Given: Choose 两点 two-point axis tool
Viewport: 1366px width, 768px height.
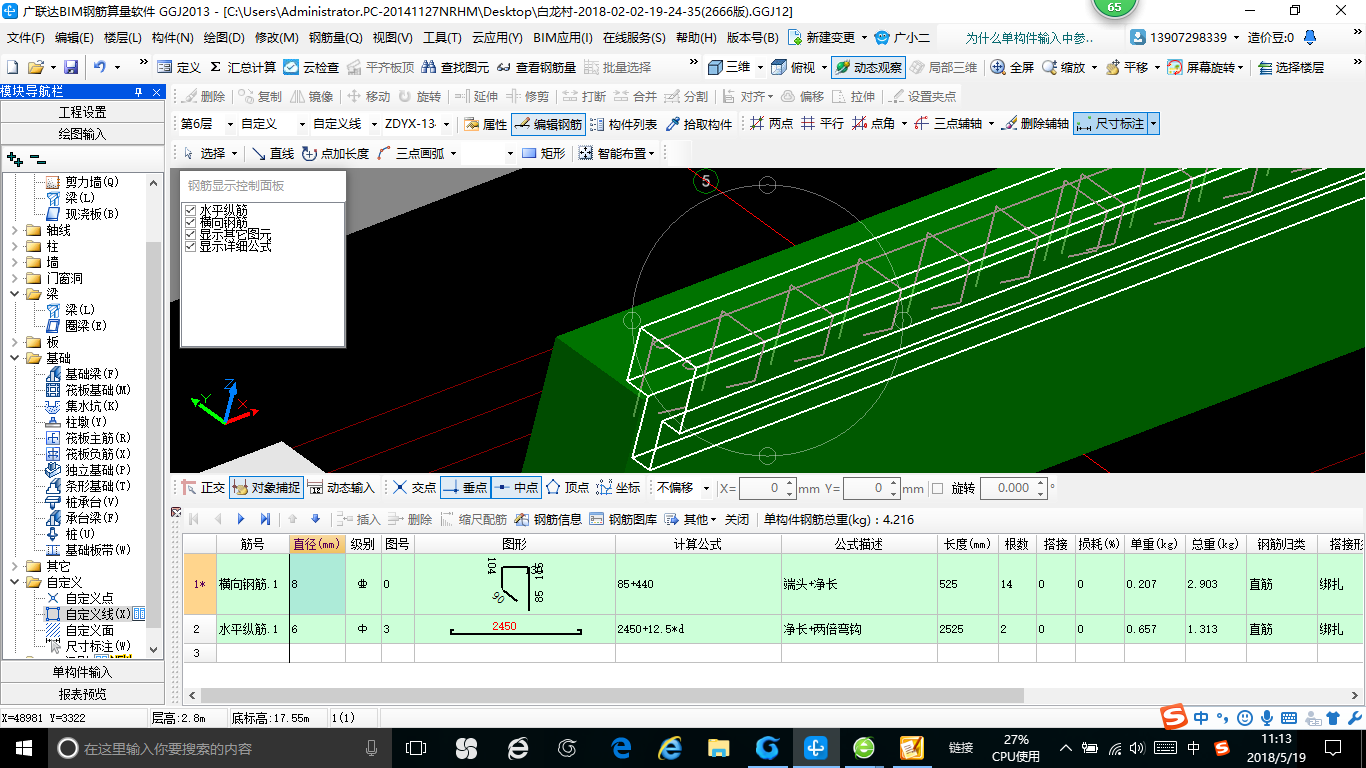Looking at the screenshot, I should pos(771,124).
